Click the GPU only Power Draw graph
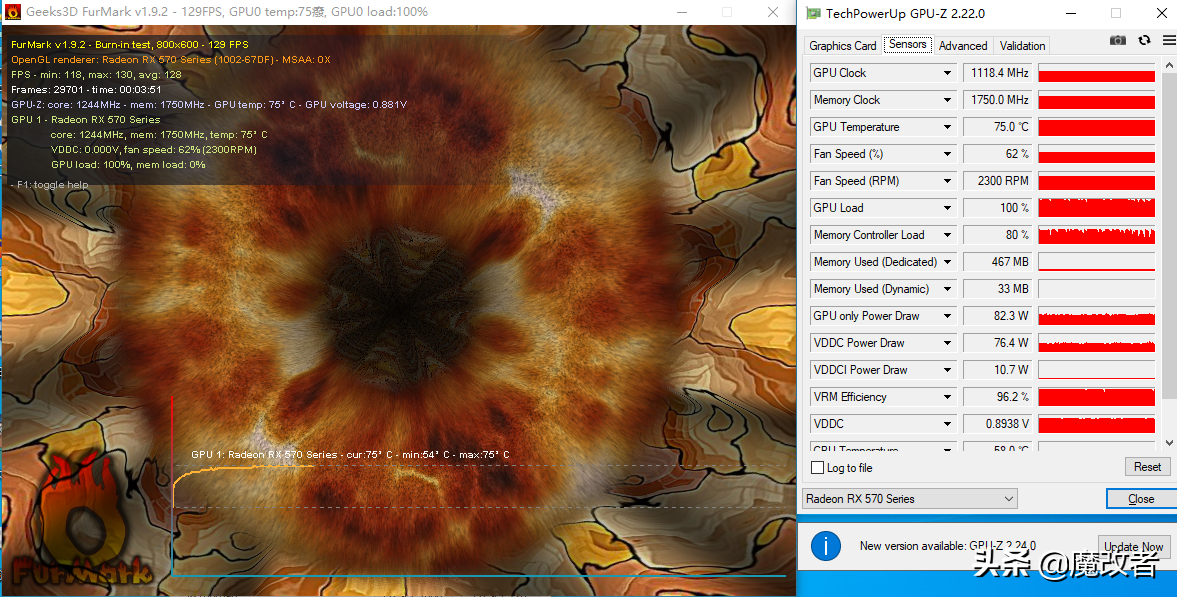 pos(1097,316)
